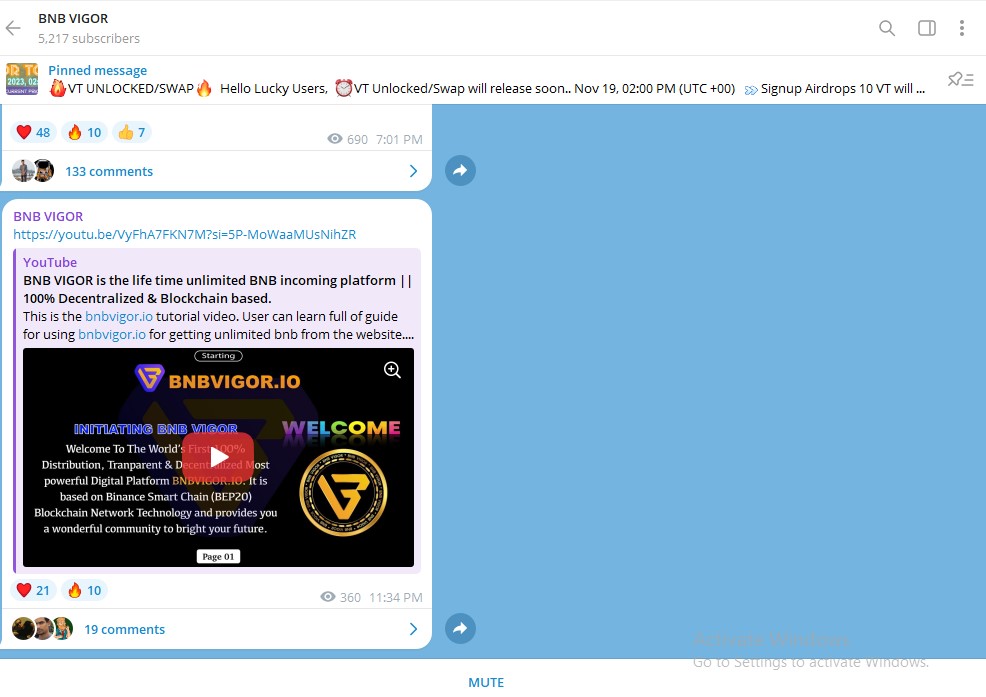Open in-channel search
The image size is (986, 697).
(x=886, y=28)
